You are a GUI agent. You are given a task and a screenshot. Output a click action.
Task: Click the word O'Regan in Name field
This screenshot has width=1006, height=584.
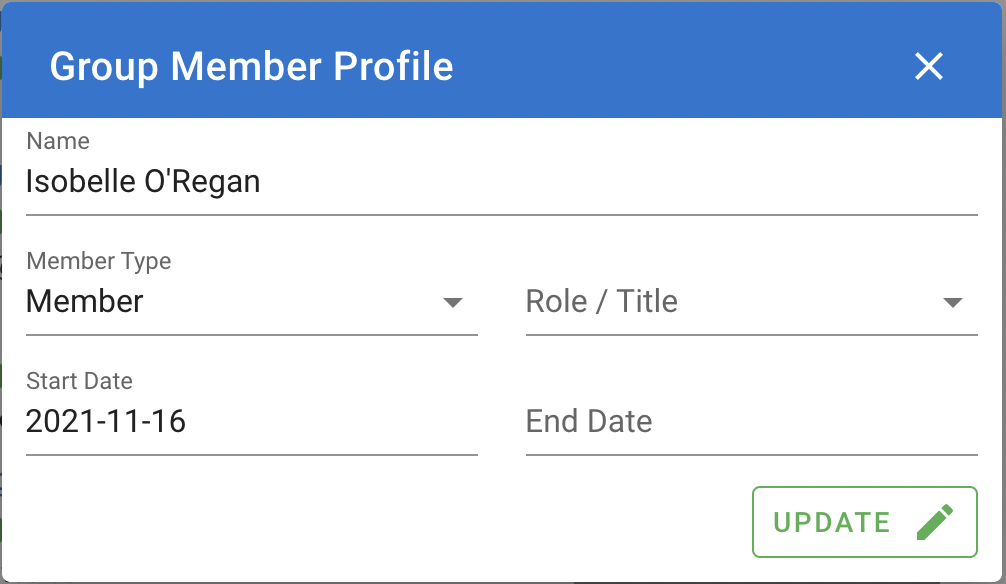coord(202,182)
